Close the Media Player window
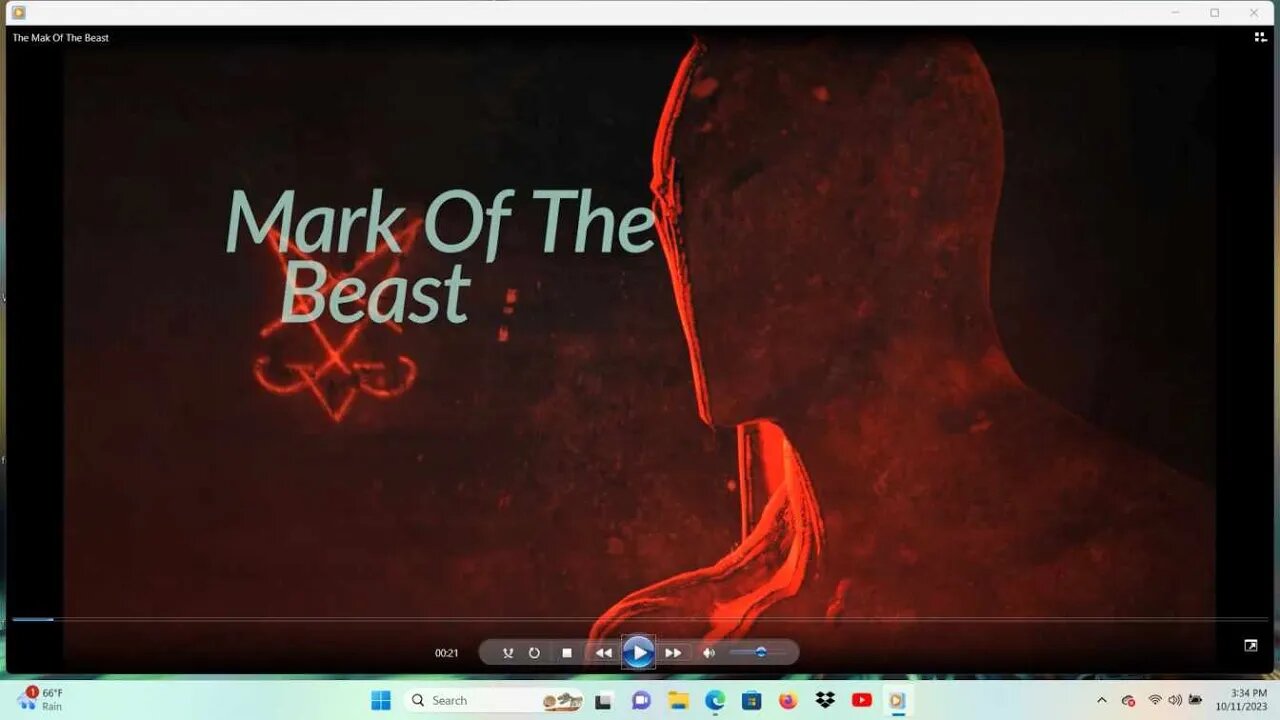 pos(1254,12)
